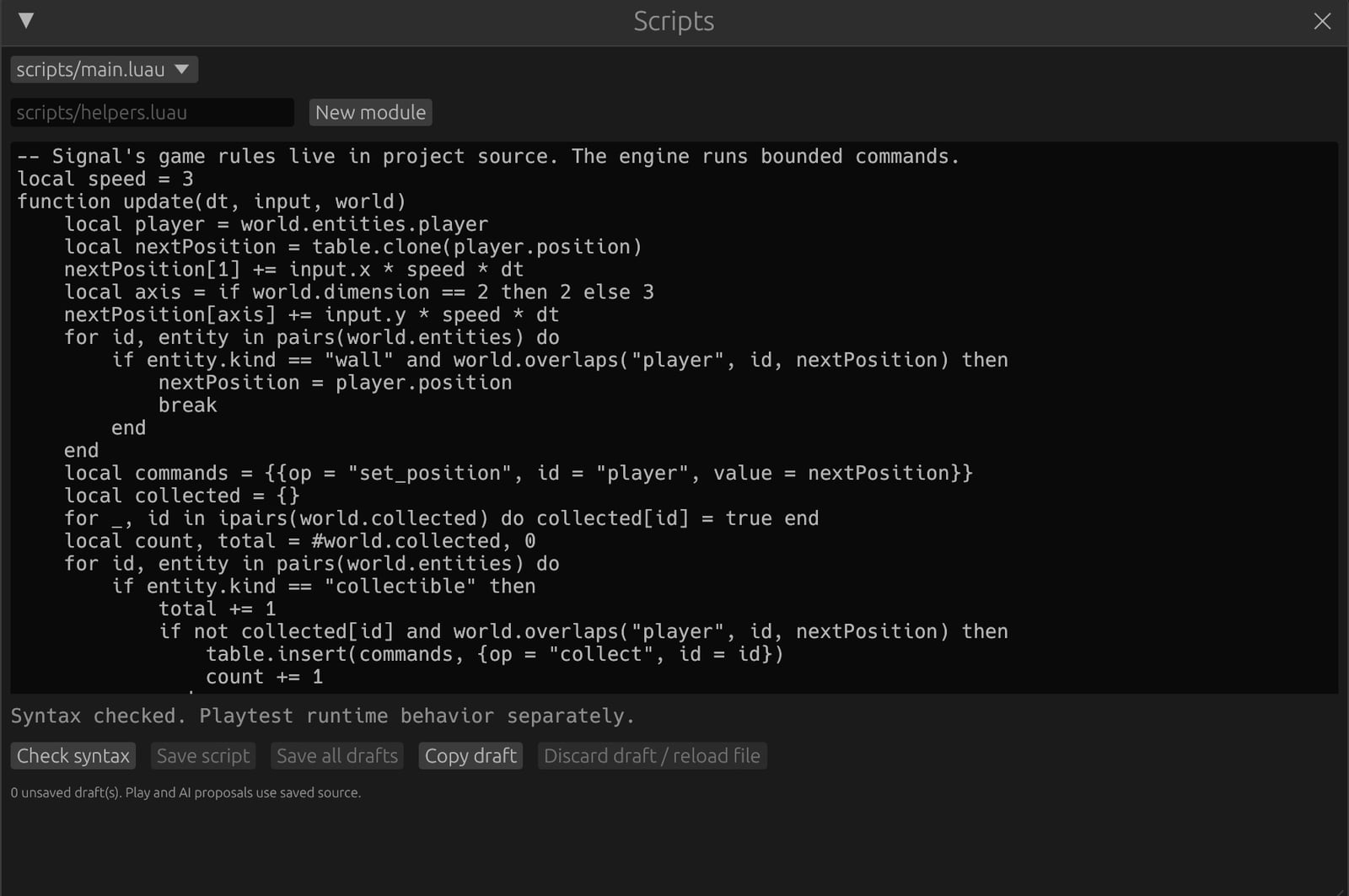Click the 'local collected = {}' line
Screen dimensions: 1349x896
182,496
